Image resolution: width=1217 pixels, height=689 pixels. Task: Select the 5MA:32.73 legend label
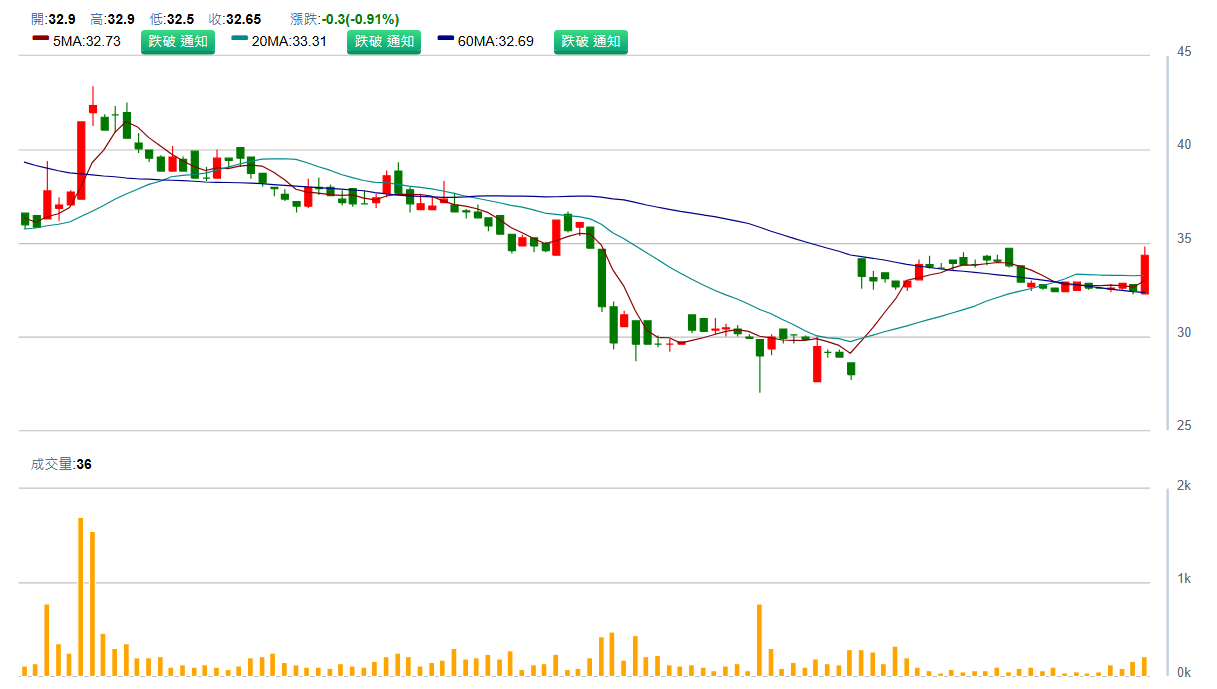click(87, 42)
